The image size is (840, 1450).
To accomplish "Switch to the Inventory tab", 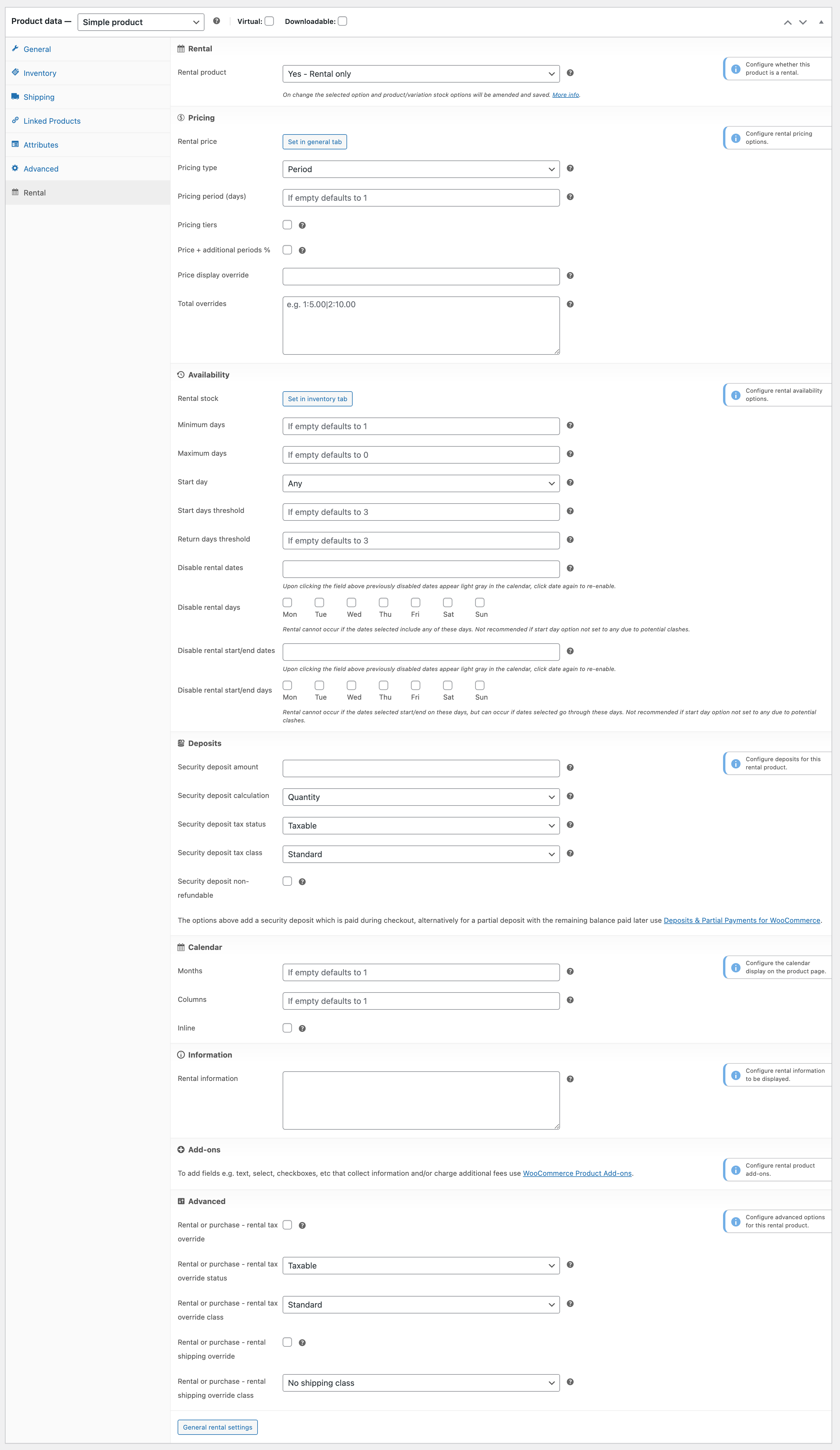I will [x=40, y=73].
